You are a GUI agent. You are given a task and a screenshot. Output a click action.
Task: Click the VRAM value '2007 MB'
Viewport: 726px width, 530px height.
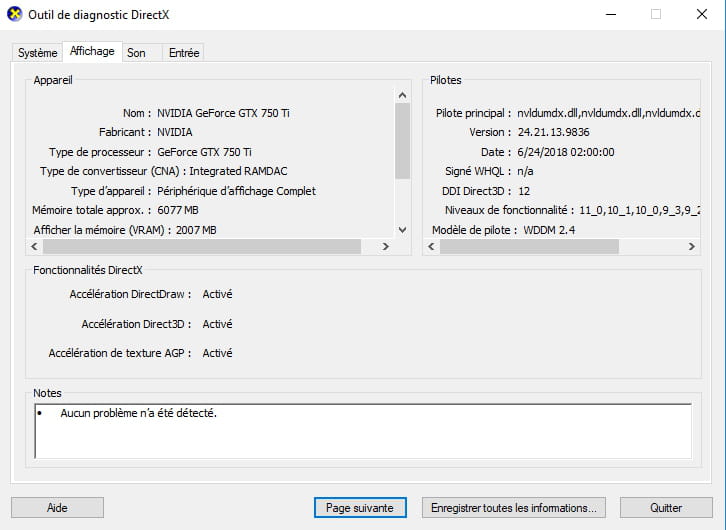196,230
